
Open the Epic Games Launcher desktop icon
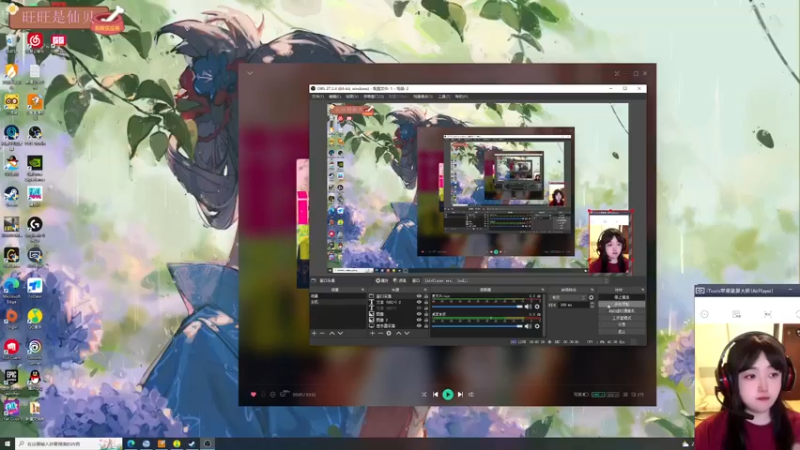pos(11,377)
